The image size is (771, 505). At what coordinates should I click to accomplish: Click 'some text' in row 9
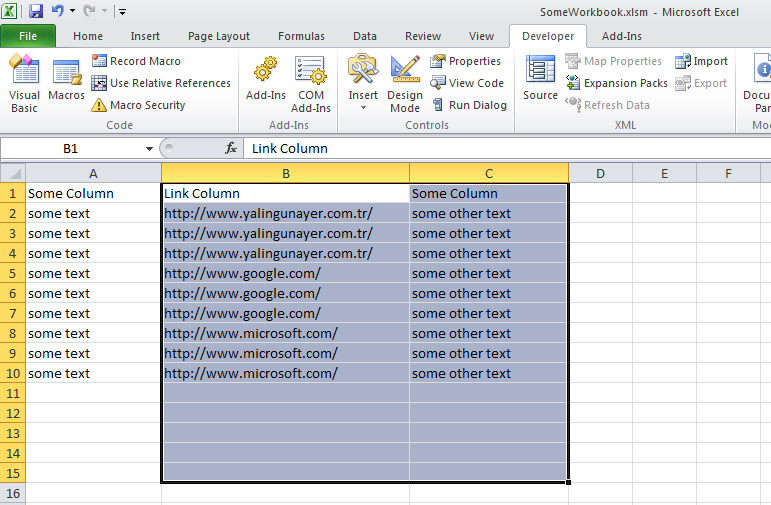(59, 354)
